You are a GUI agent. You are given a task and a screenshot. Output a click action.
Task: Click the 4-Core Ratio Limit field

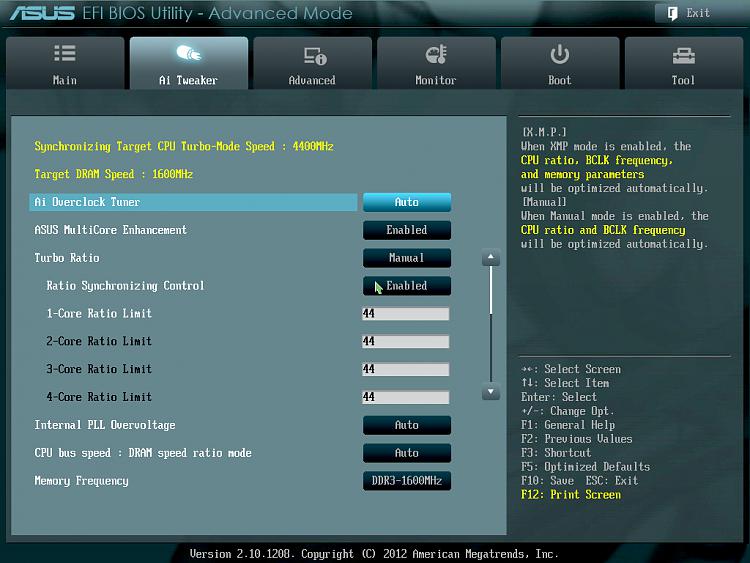(406, 397)
